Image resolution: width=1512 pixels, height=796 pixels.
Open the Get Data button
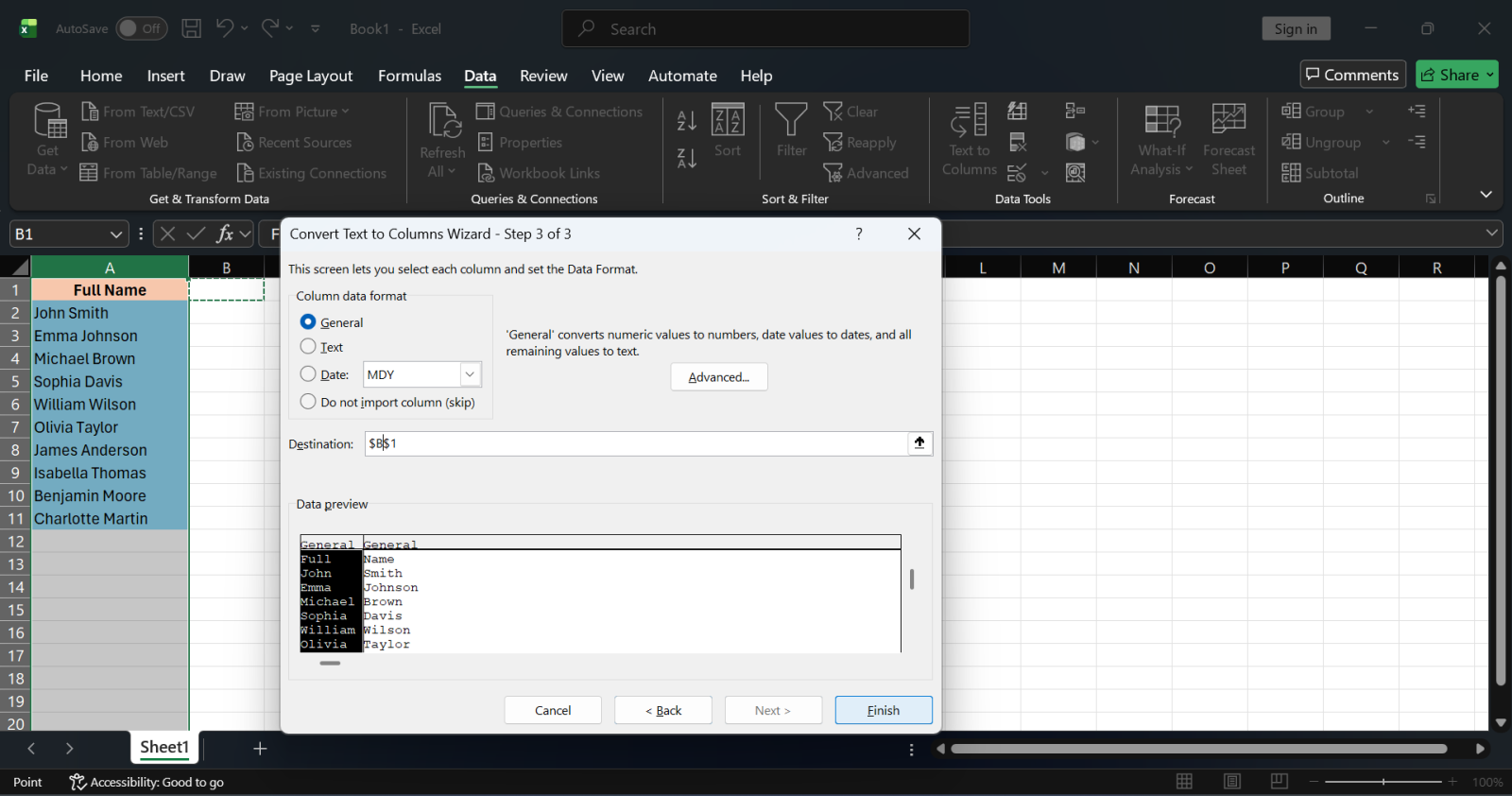(x=47, y=140)
